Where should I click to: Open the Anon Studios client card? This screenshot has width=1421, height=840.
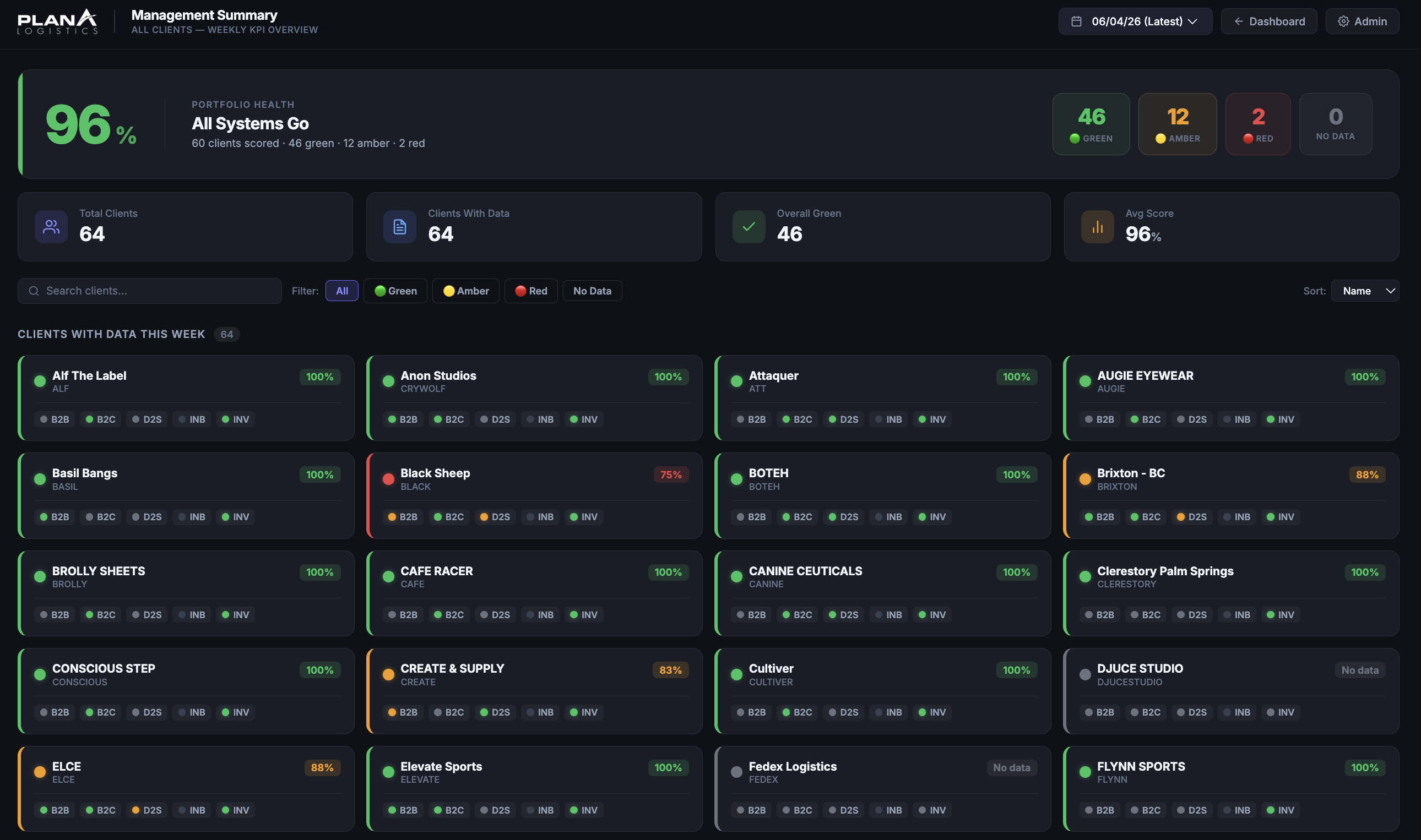(535, 398)
